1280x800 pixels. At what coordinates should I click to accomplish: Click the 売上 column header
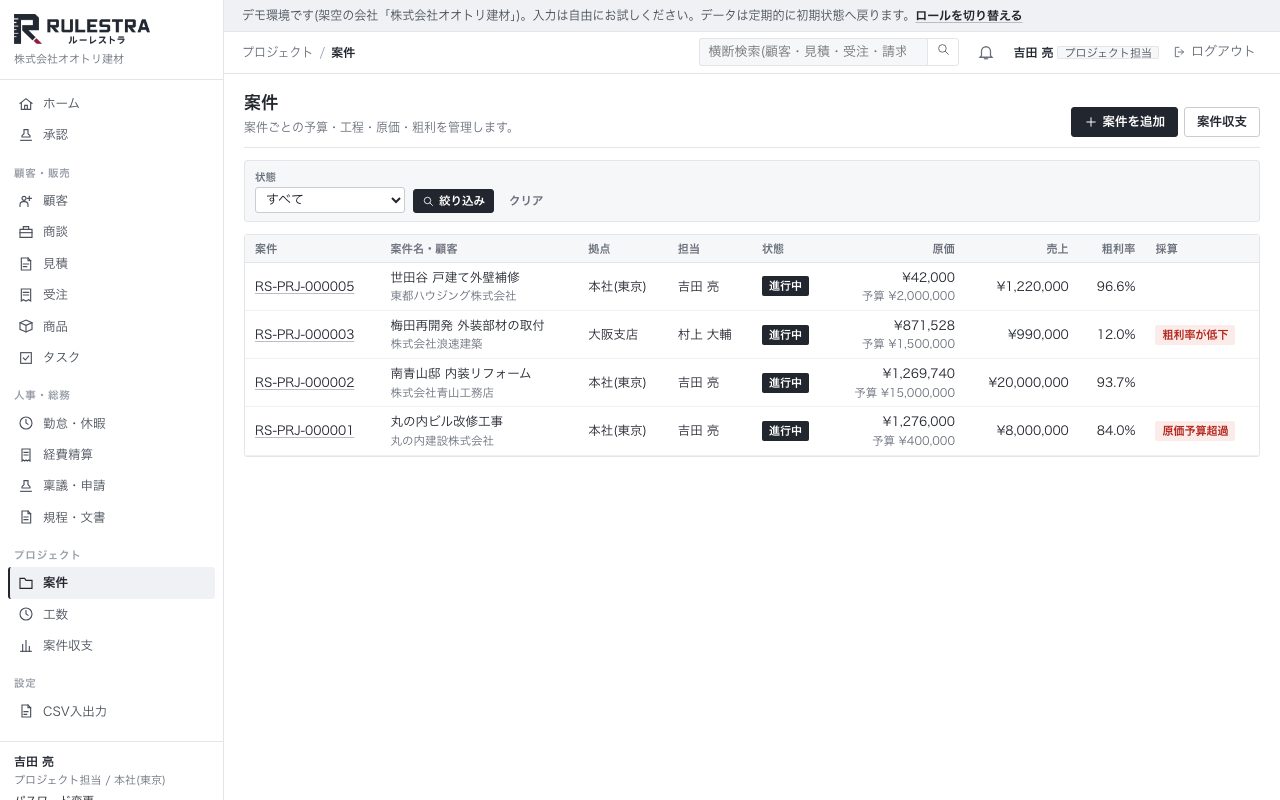tap(1057, 249)
